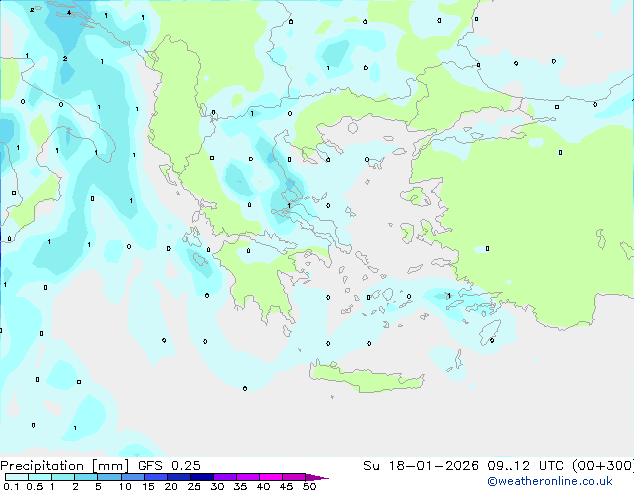Click the "0.1" legend scale label

click(11, 486)
